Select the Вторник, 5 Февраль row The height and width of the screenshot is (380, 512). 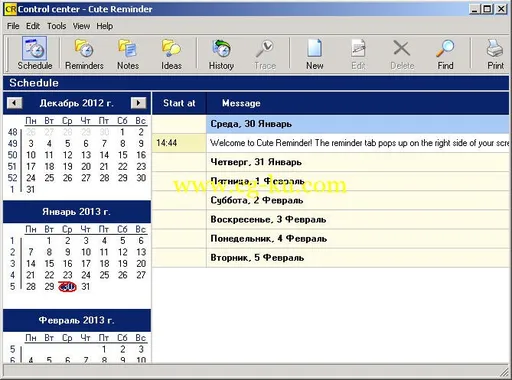coord(358,258)
